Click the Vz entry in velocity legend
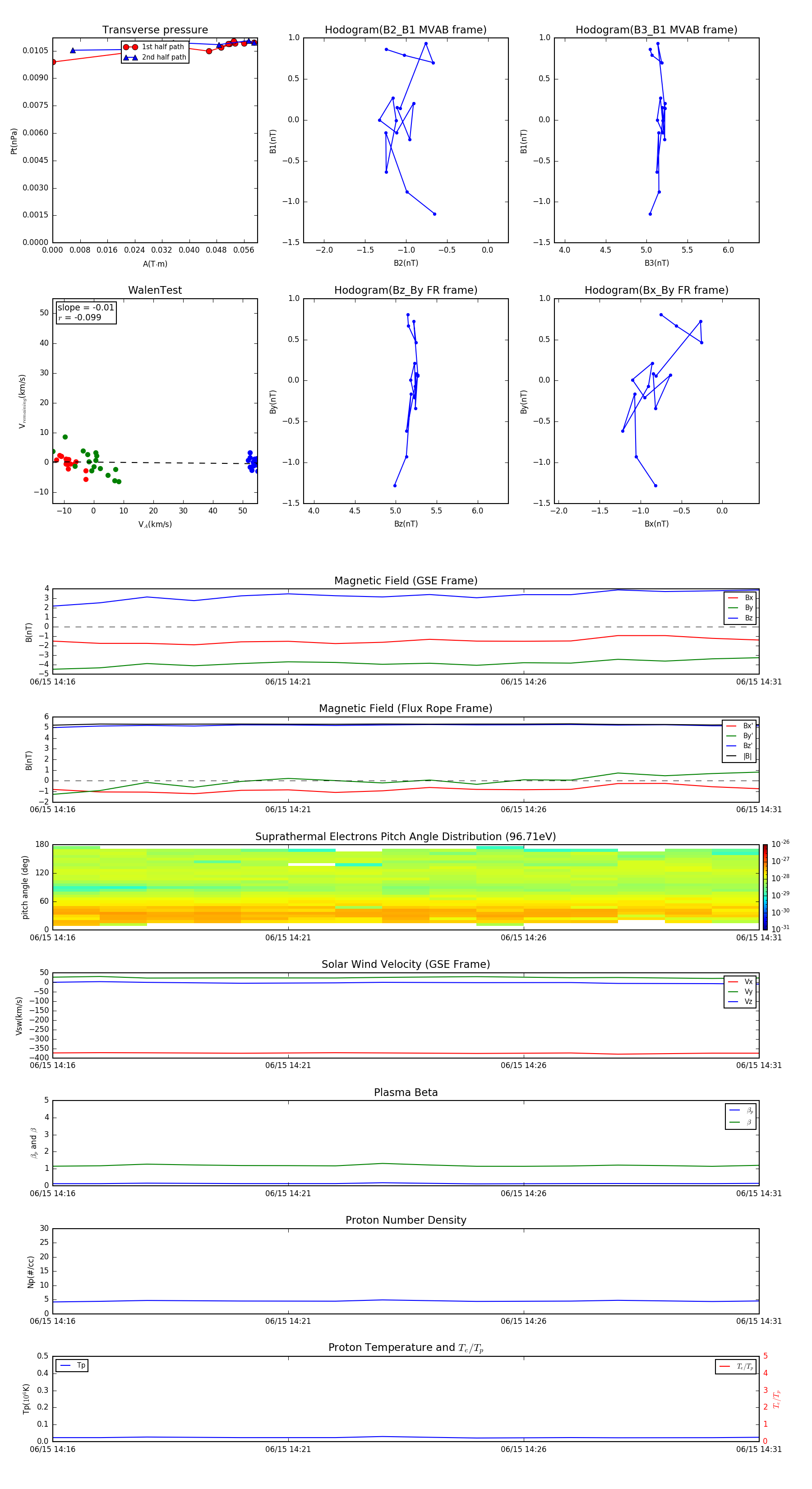This screenshot has width=812, height=1489. tap(740, 1002)
